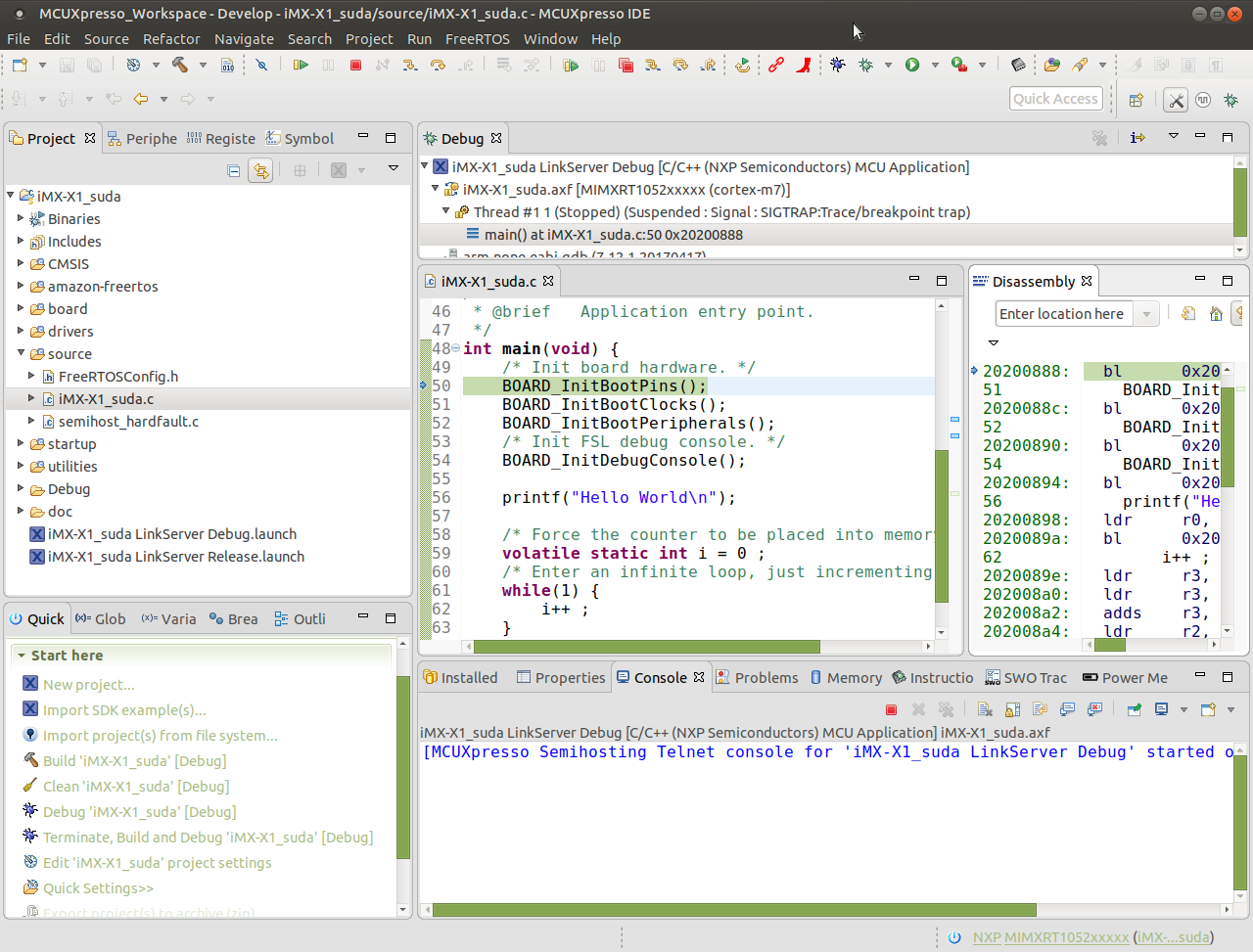Toggle Scroll Lock in Console toolbar
1253x952 pixels.
1012,709
